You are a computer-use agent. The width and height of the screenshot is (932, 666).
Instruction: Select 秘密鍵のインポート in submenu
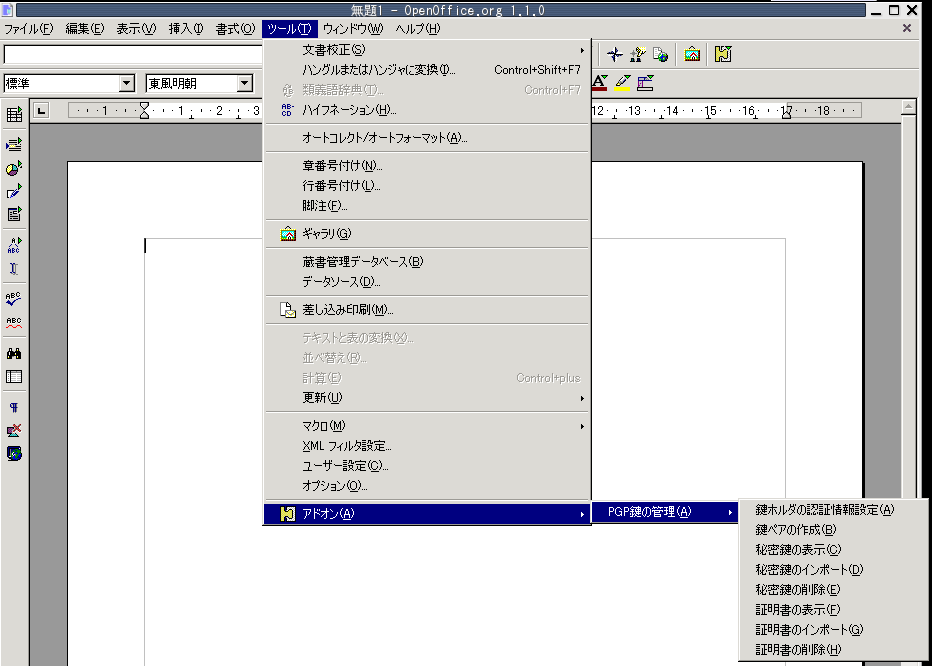(833, 570)
